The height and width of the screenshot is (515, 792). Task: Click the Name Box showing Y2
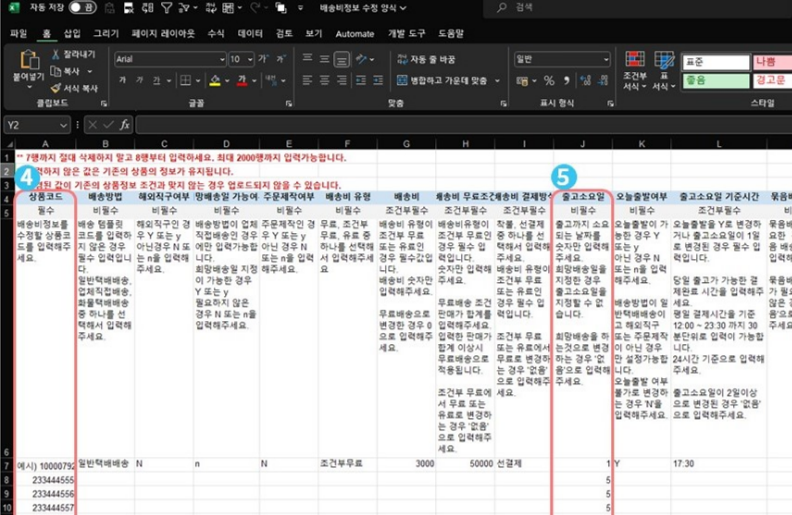(36, 125)
